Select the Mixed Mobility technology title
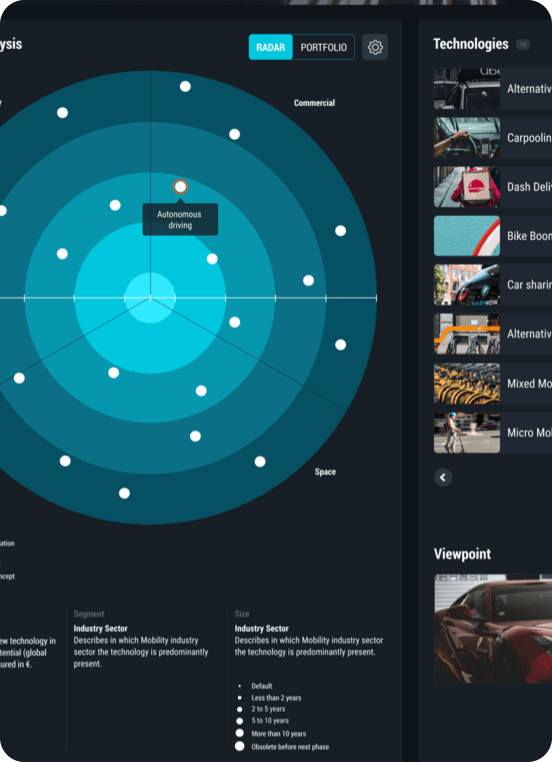Screen dimensions: 552x762 point(529,383)
